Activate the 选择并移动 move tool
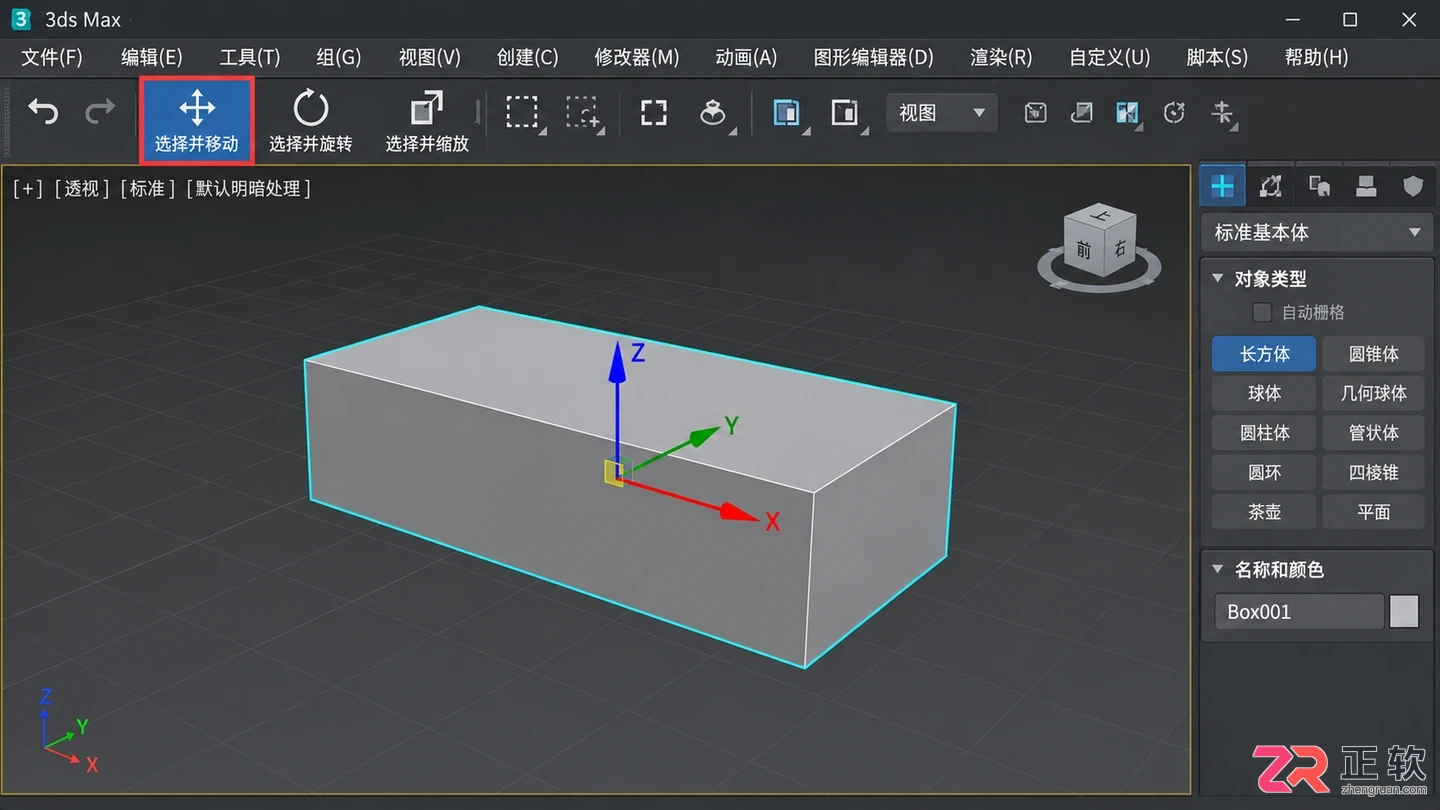 click(196, 120)
